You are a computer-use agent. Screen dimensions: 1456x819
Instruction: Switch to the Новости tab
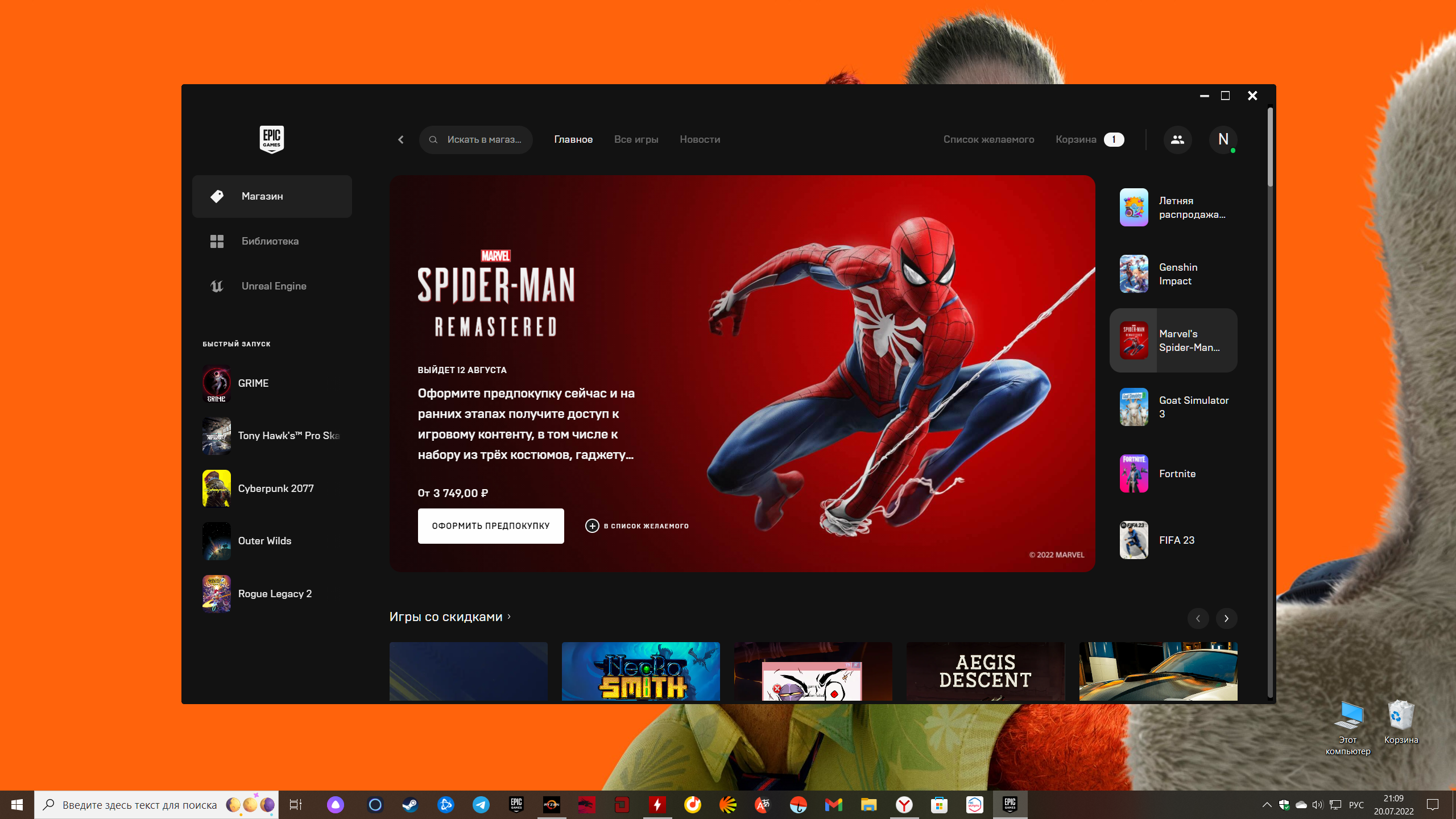pyautogui.click(x=700, y=139)
